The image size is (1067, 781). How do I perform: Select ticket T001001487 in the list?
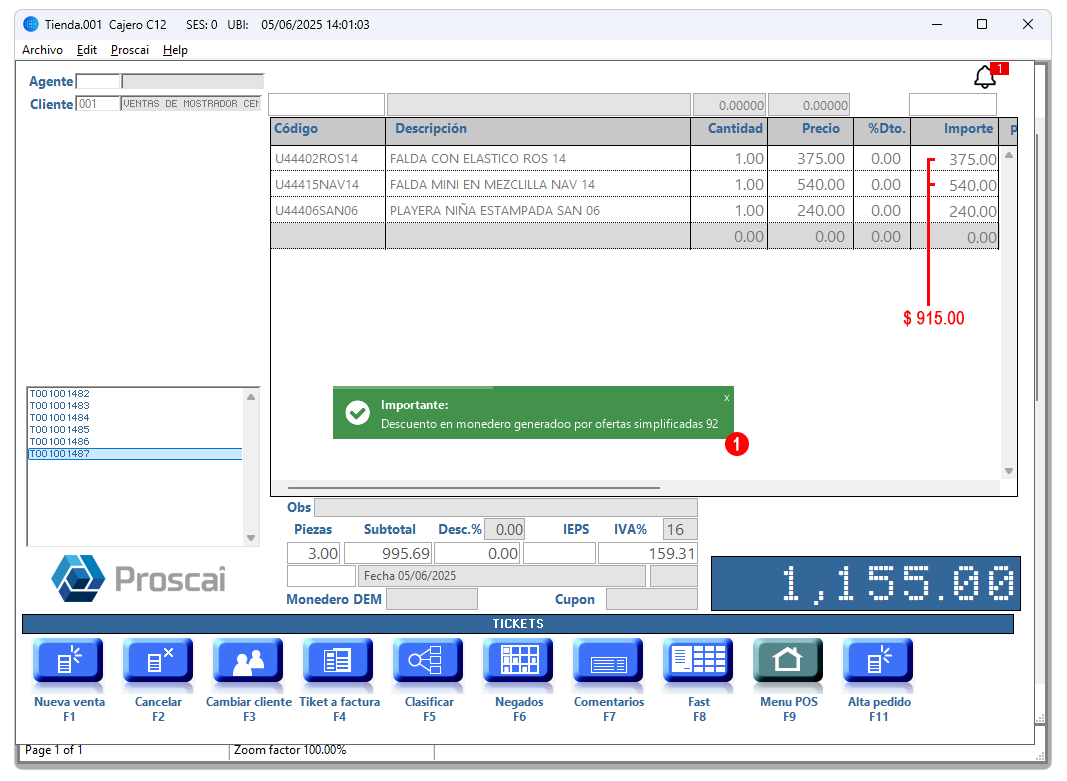point(135,454)
